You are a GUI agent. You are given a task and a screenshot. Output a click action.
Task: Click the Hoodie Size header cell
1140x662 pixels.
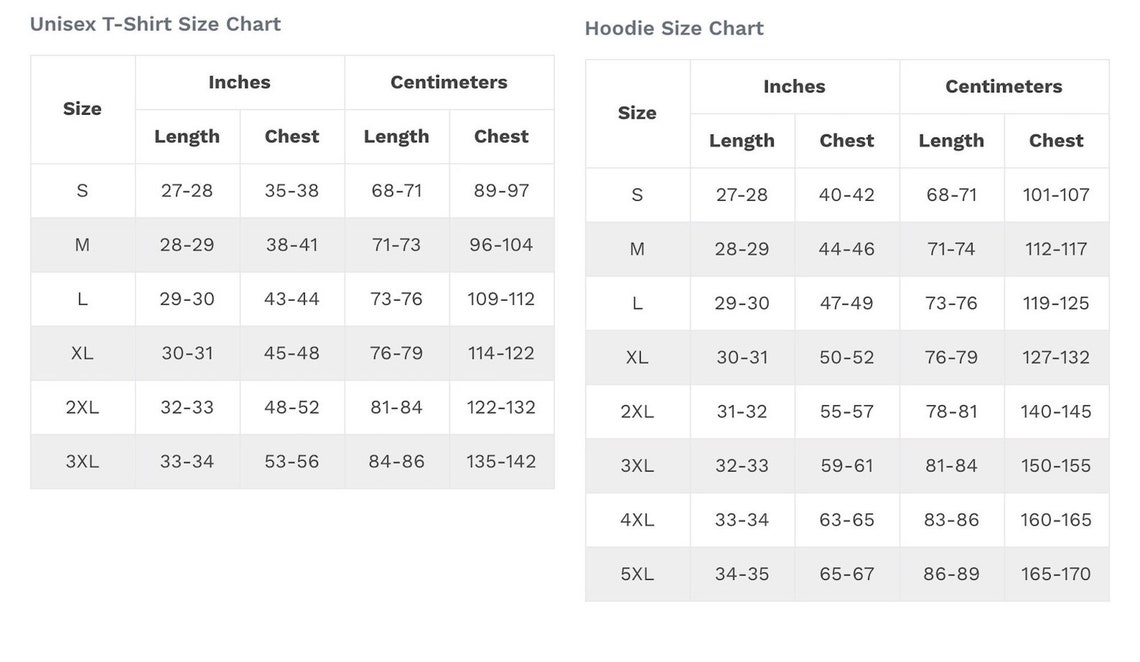pyautogui.click(x=637, y=113)
